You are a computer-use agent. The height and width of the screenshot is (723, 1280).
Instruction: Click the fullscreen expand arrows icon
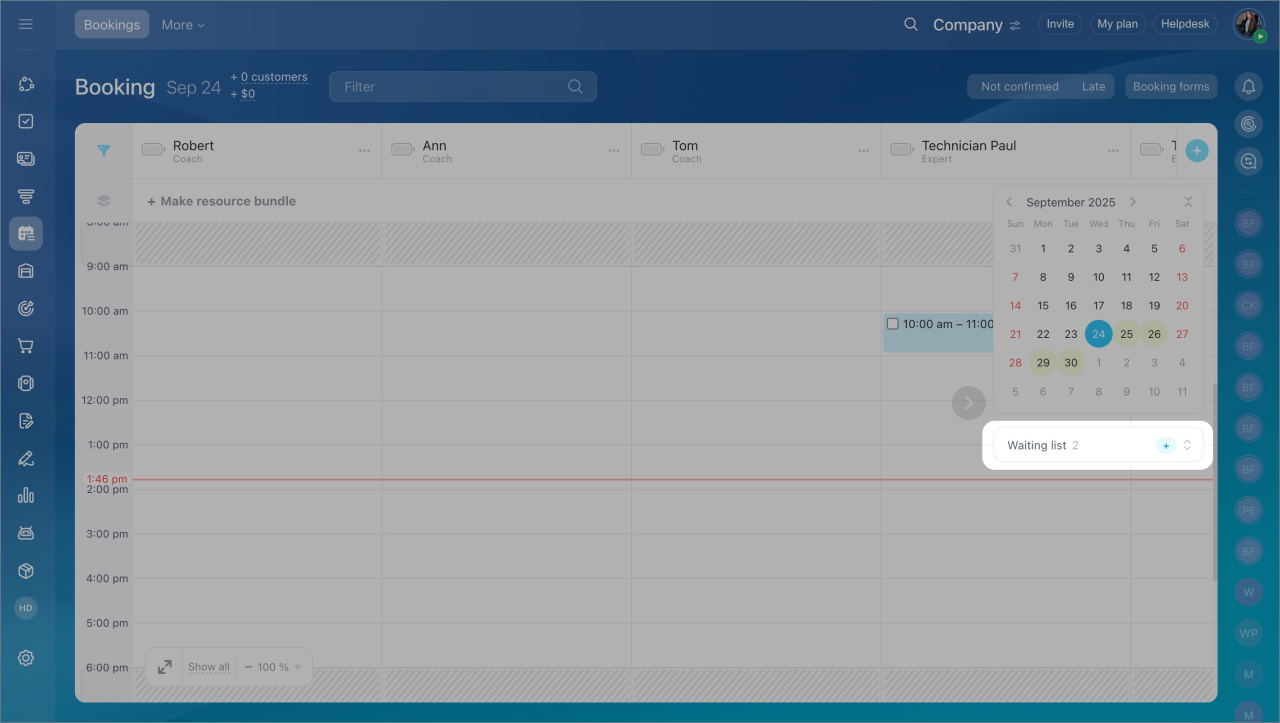165,667
